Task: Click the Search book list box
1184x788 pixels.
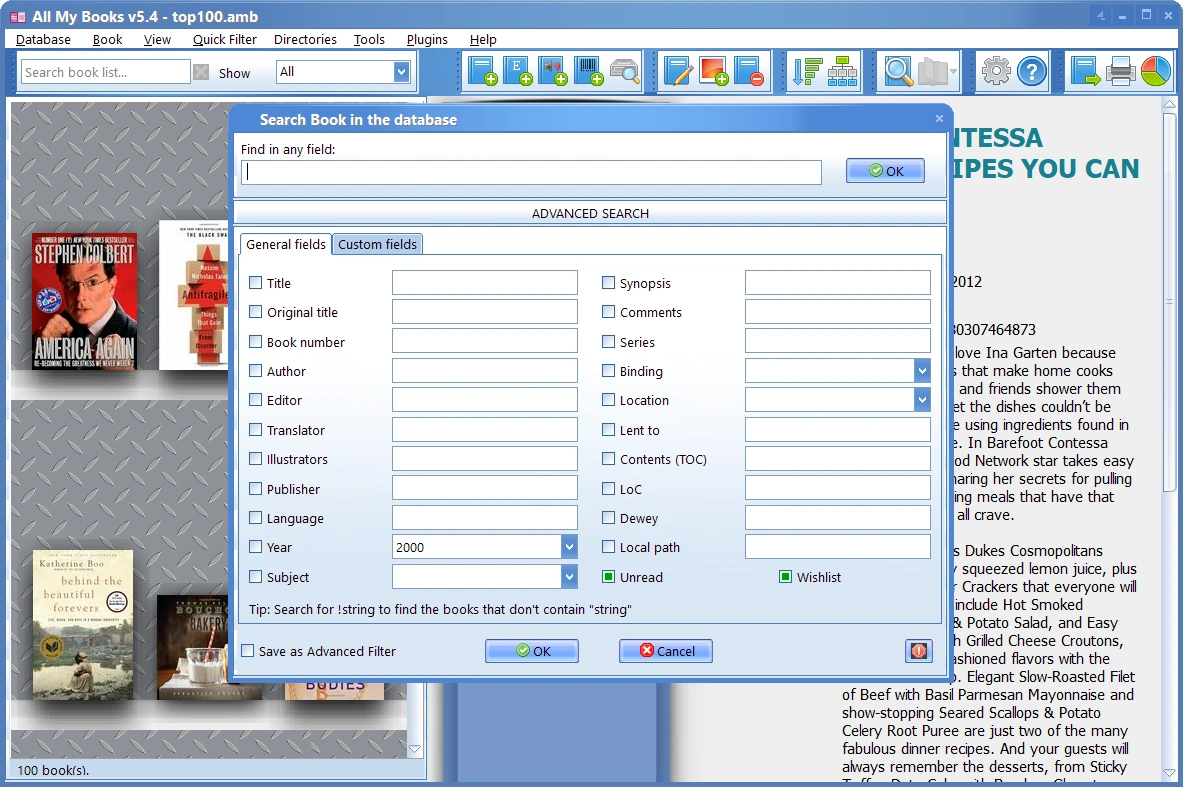Action: [x=105, y=72]
